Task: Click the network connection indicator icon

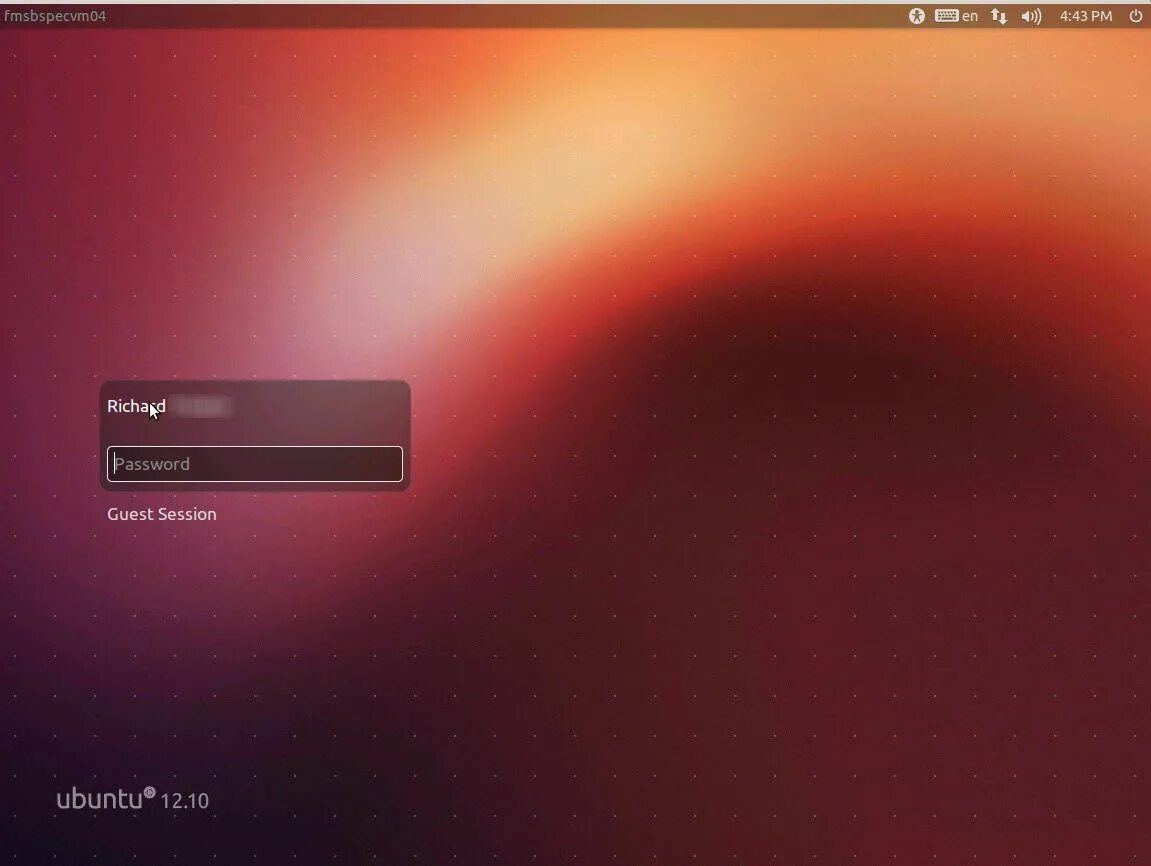Action: (x=998, y=16)
